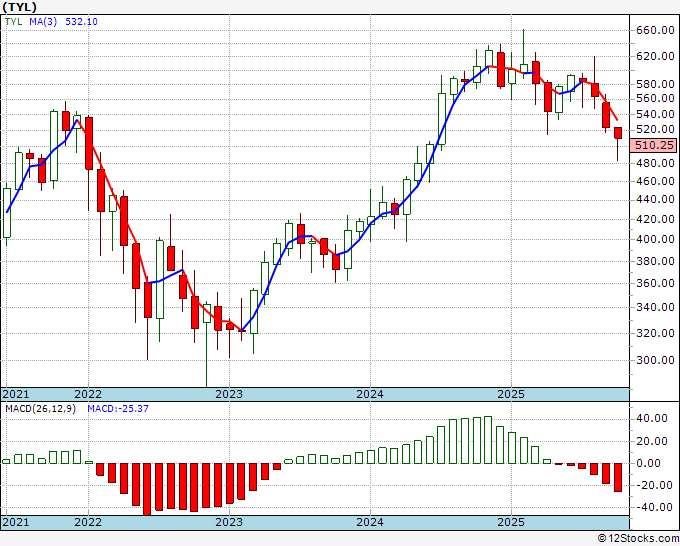This screenshot has height=546, width=680.
Task: Click 2021 on the MACD time axis
Action: click(16, 522)
